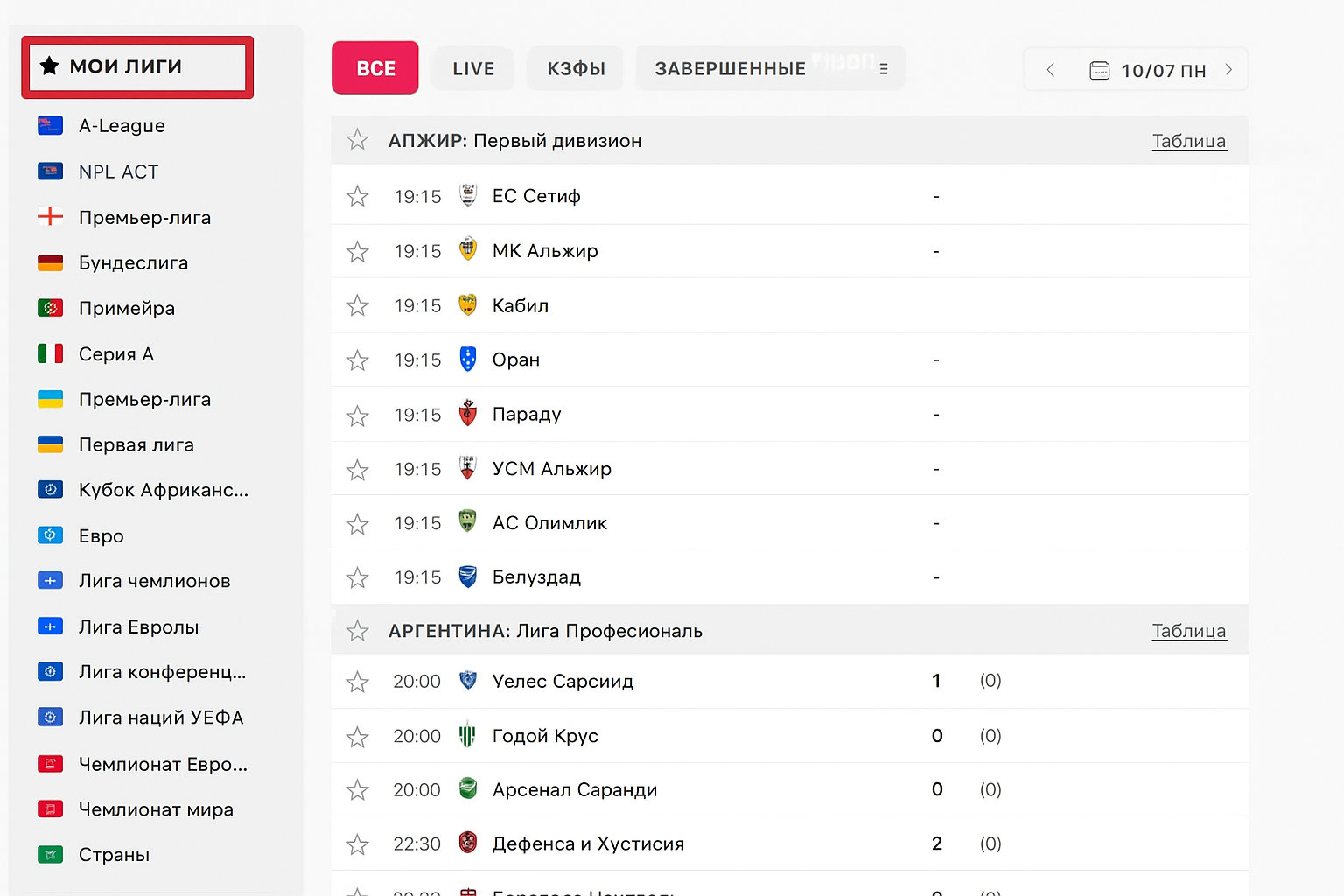
Task: Open Таблица for АРГЕНТИНА: Лига Професиональ
Action: 1189,630
